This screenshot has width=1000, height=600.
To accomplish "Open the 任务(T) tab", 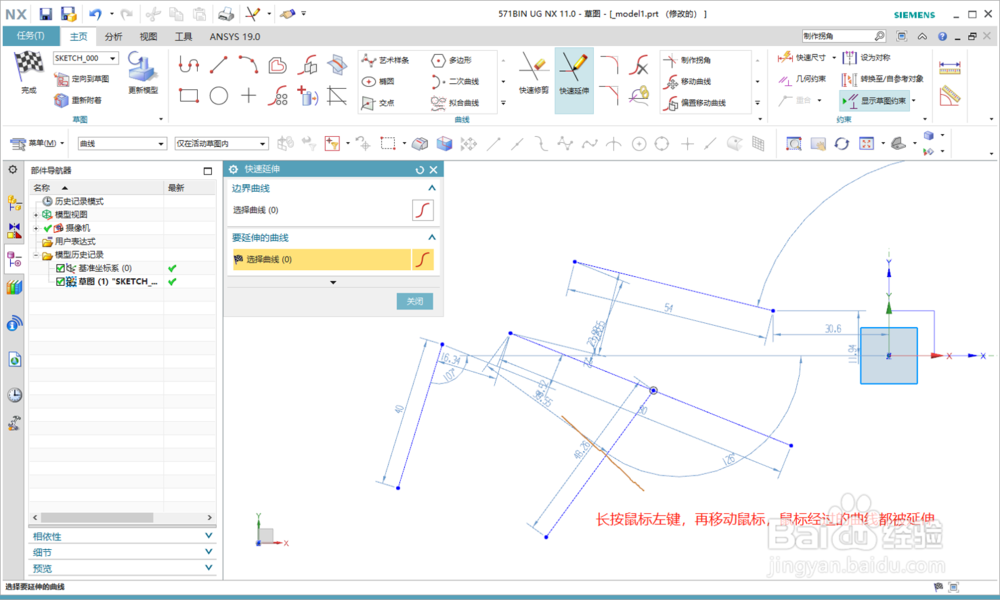I will (x=31, y=36).
